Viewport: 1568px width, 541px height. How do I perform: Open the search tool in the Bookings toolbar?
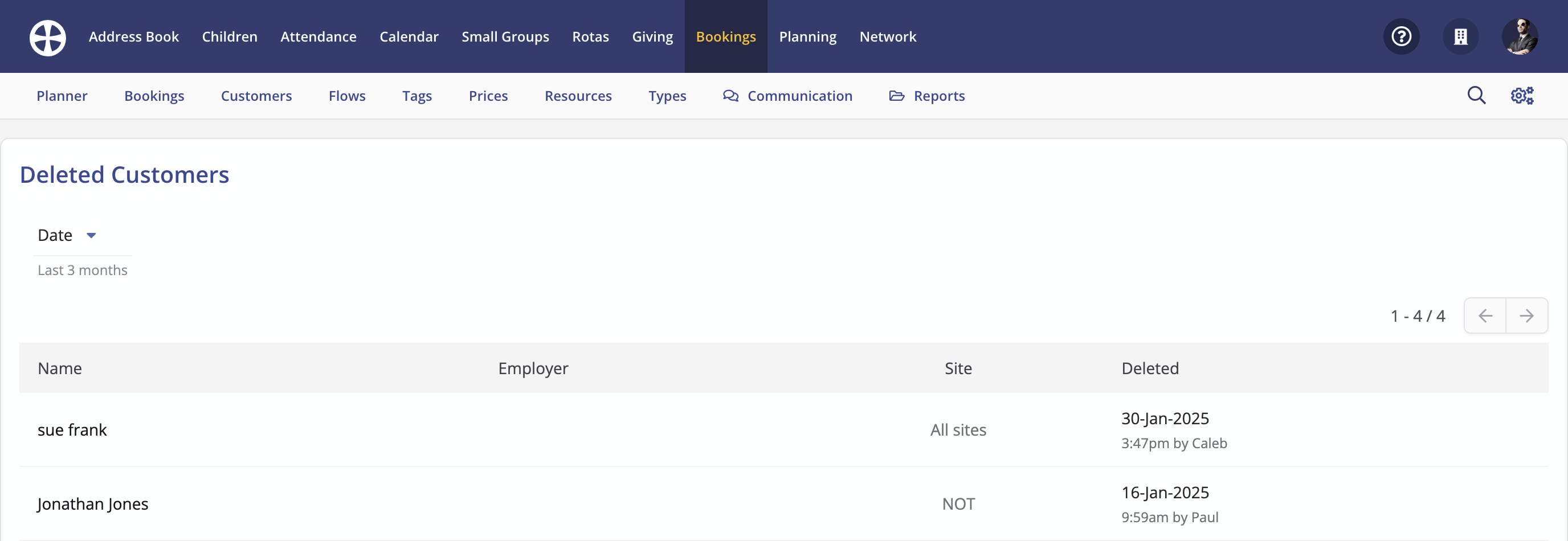(1476, 96)
